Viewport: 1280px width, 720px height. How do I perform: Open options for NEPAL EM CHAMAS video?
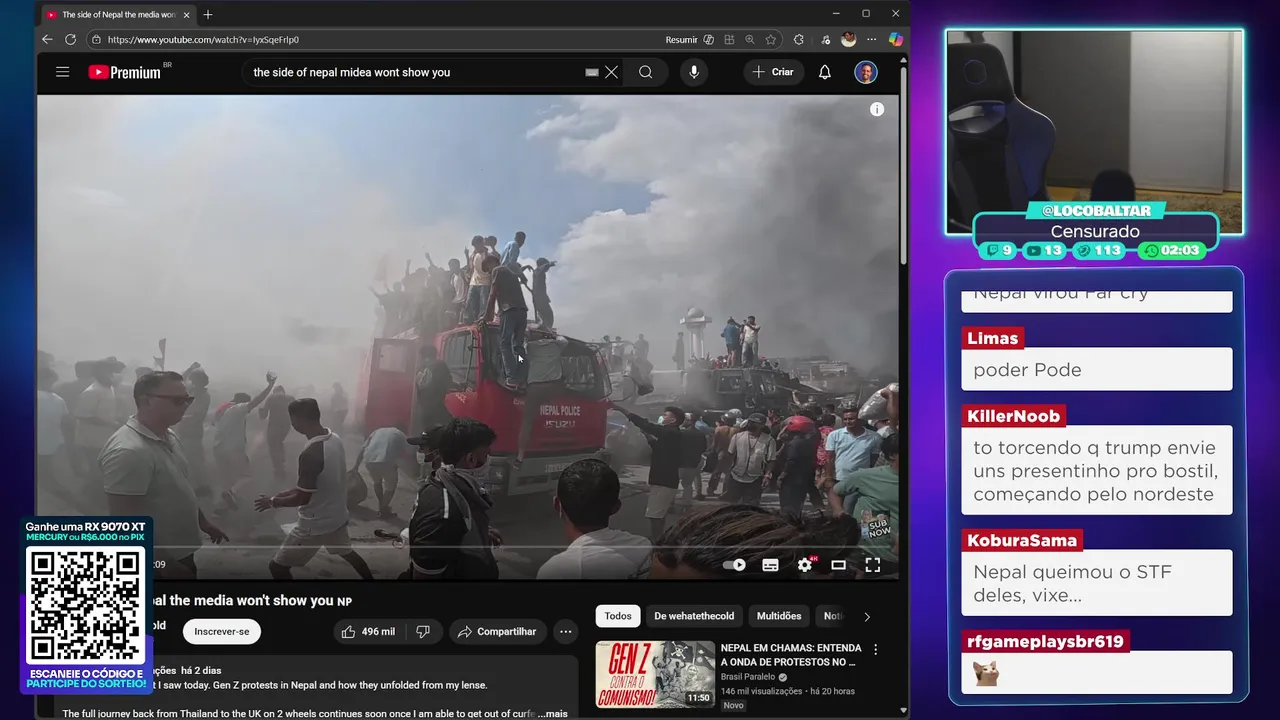pos(876,649)
